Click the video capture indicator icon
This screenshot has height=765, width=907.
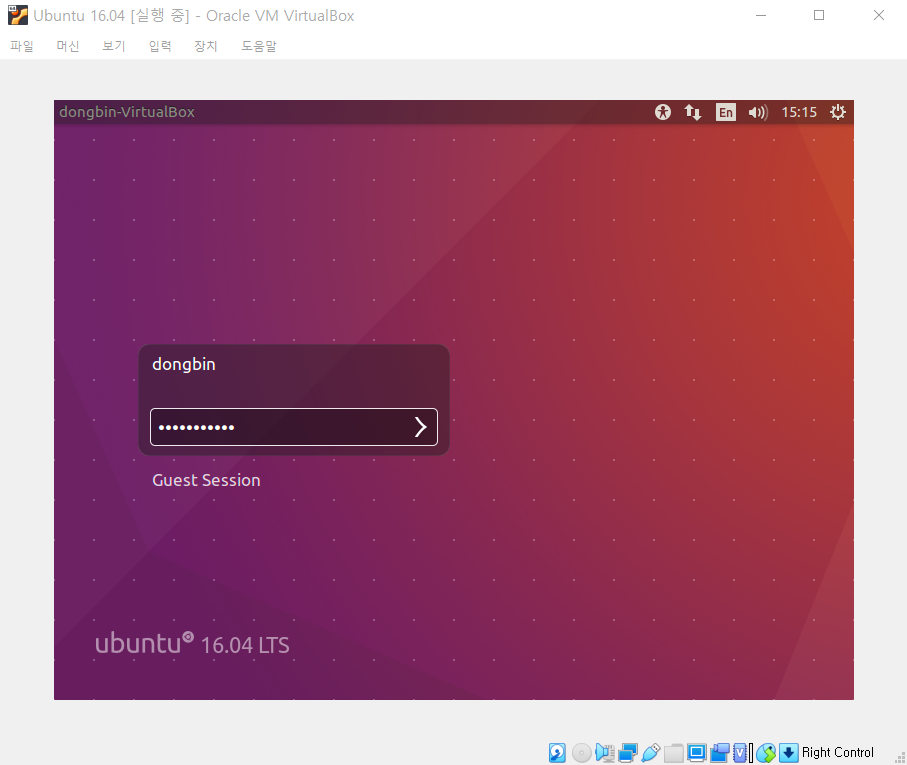point(720,752)
